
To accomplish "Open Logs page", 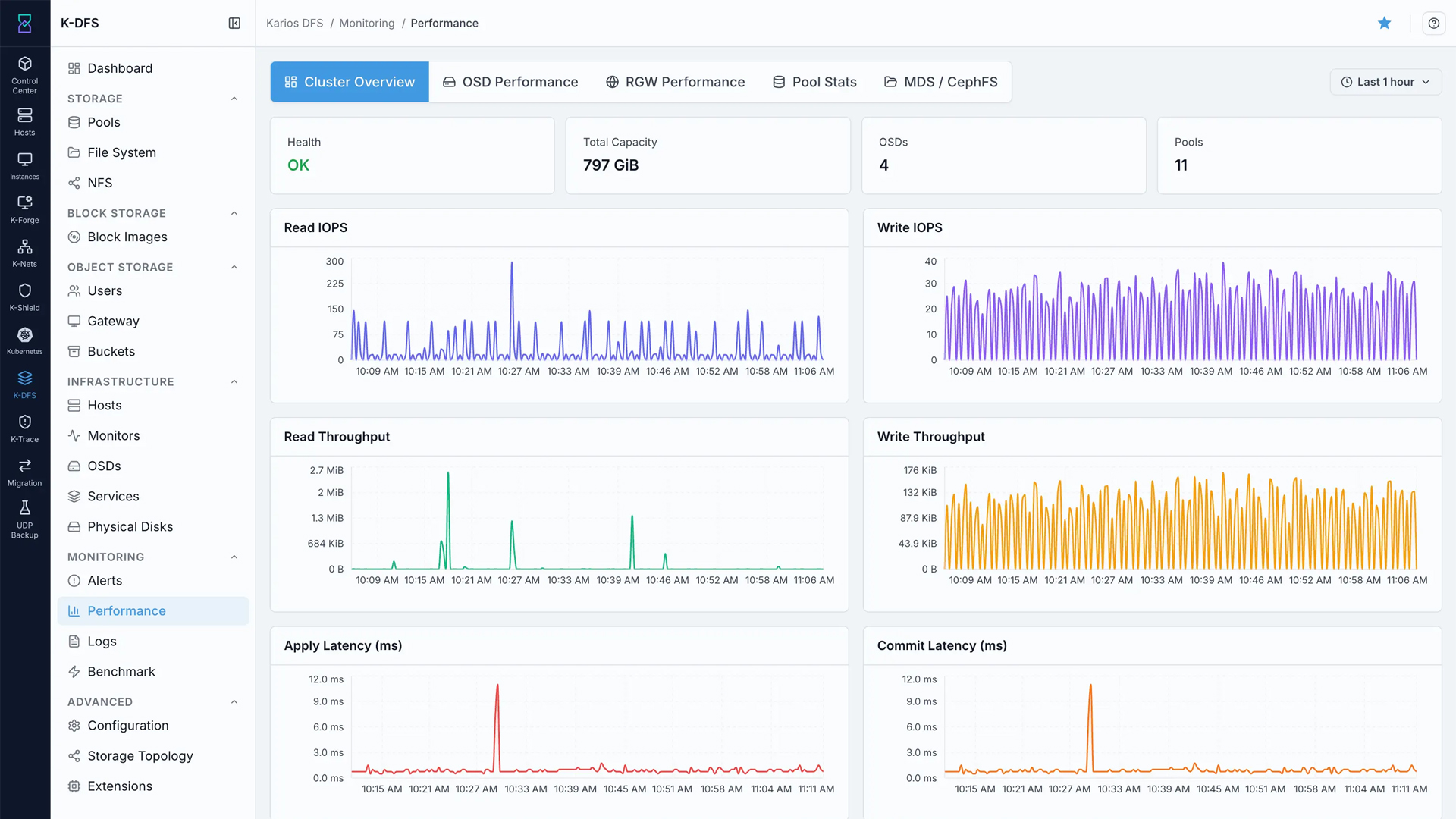I will pyautogui.click(x=153, y=641).
